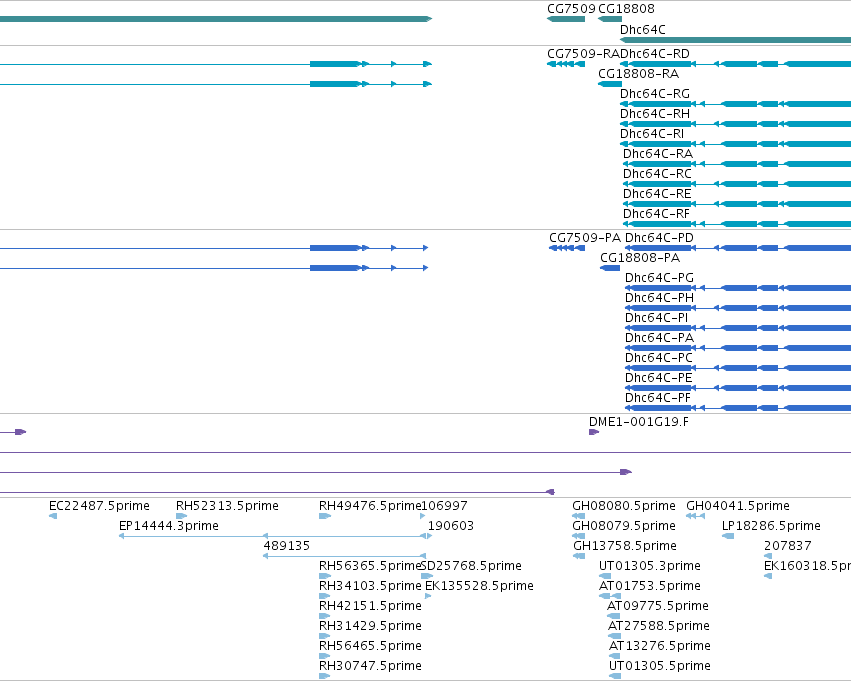Select the Dhc64C-RE transcript label

click(657, 194)
